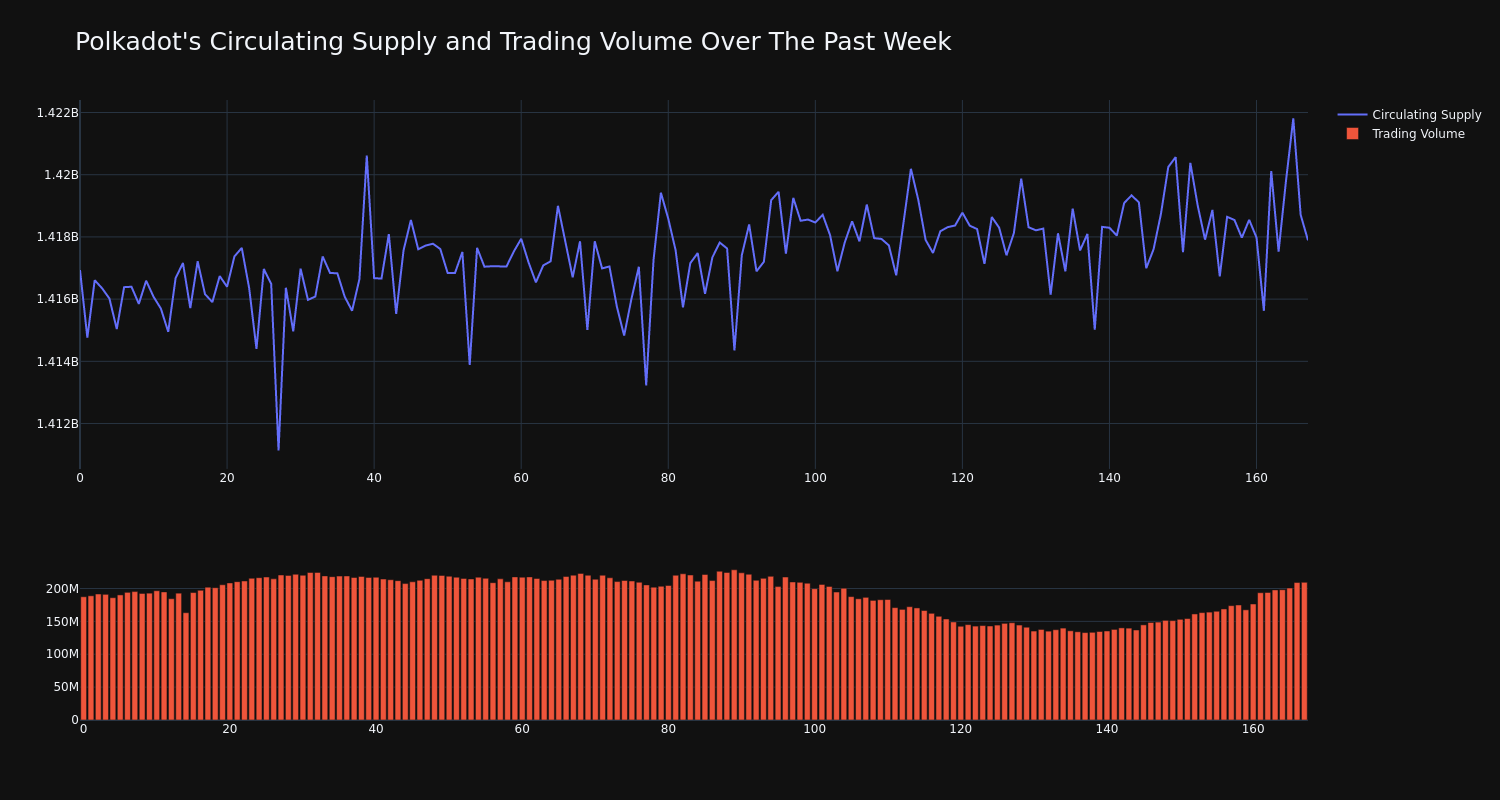Select the 1.412B y-axis label
Viewport: 1500px width, 800px height.
coord(57,424)
